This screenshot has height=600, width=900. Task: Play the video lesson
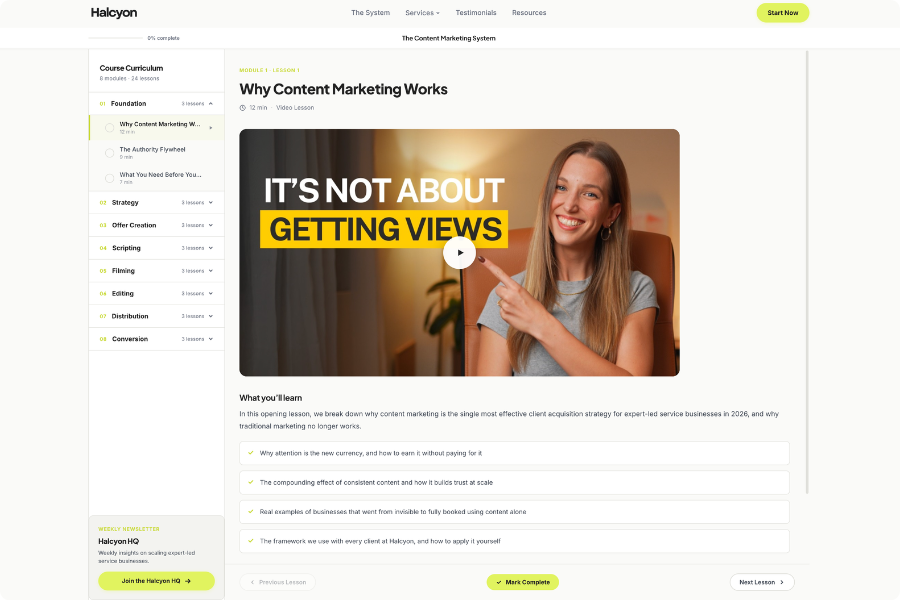tap(459, 252)
